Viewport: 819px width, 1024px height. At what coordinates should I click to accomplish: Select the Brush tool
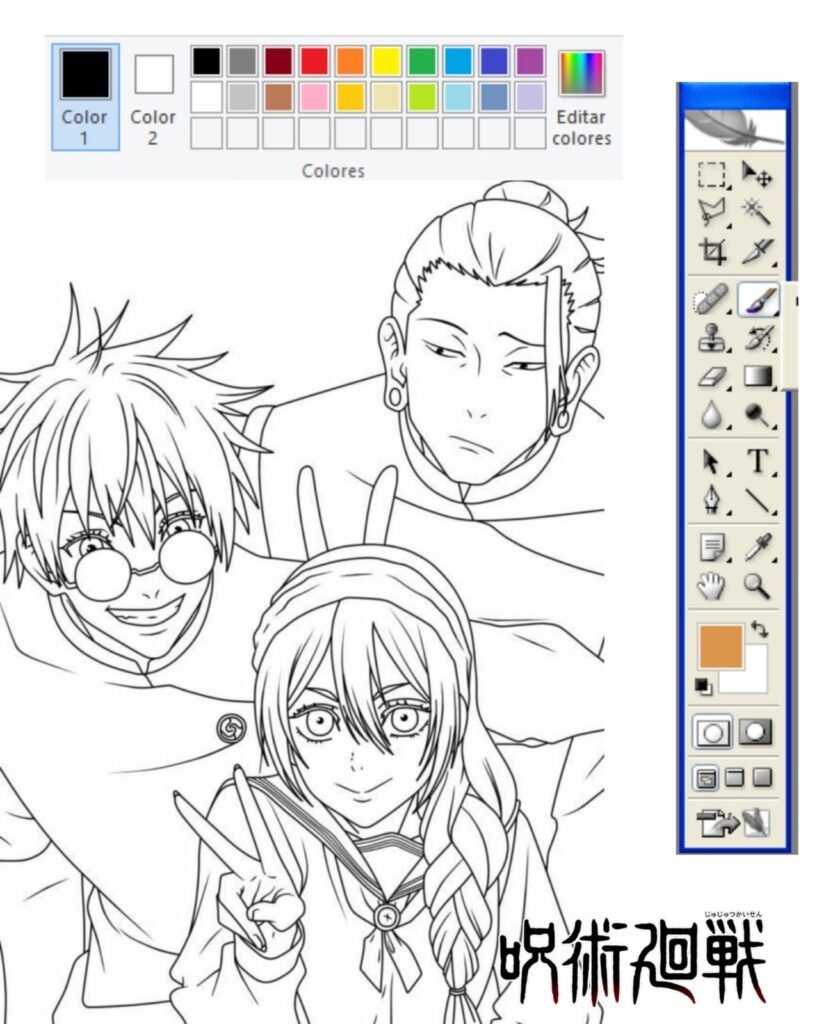click(758, 300)
